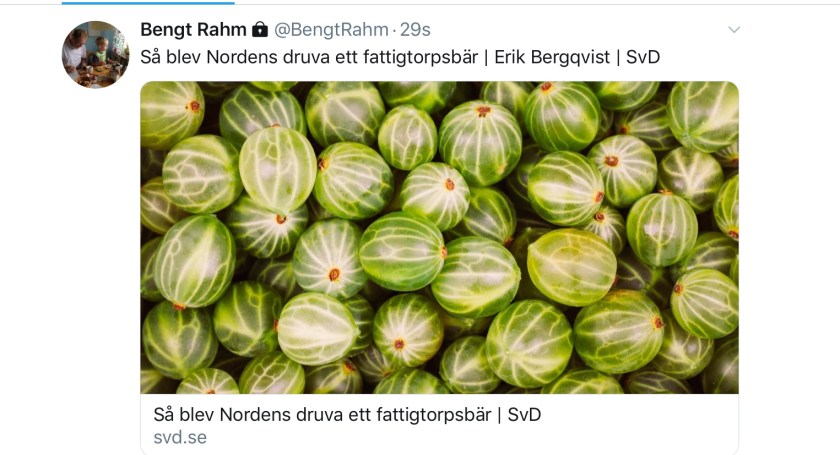Open the tweet's 29s timestamp permalink
Screen dimensions: 840x455
pos(415,29)
